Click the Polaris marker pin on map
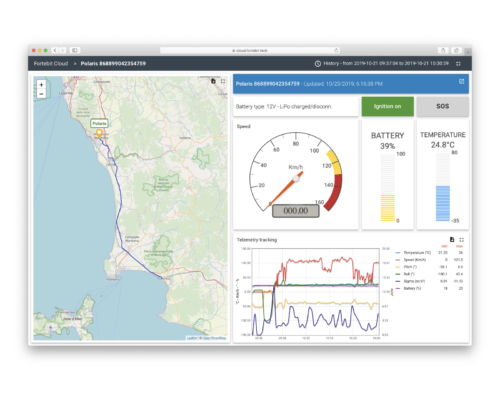500x401 pixels. coord(99,133)
